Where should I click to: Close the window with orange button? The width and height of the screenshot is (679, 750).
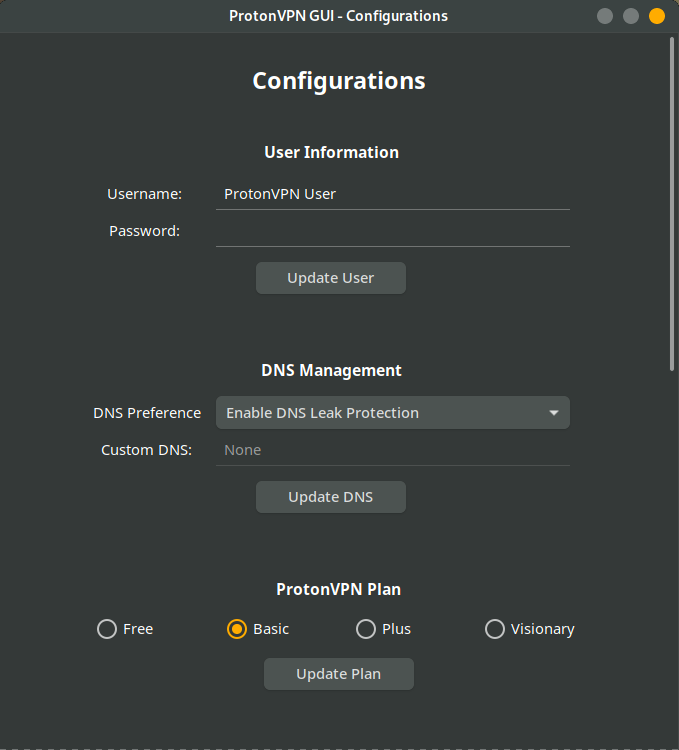click(x=657, y=16)
